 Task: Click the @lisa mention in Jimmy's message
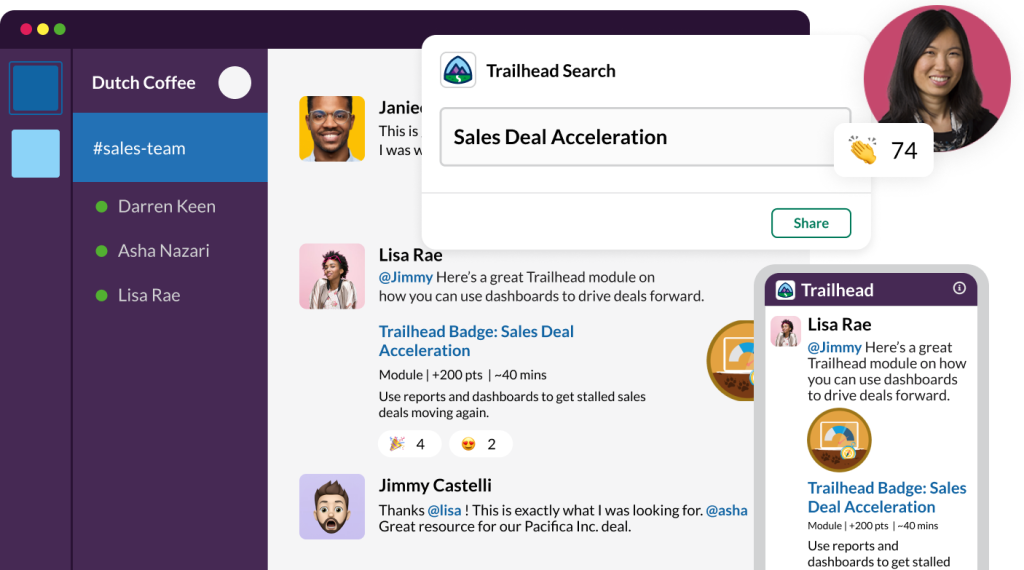[x=444, y=510]
